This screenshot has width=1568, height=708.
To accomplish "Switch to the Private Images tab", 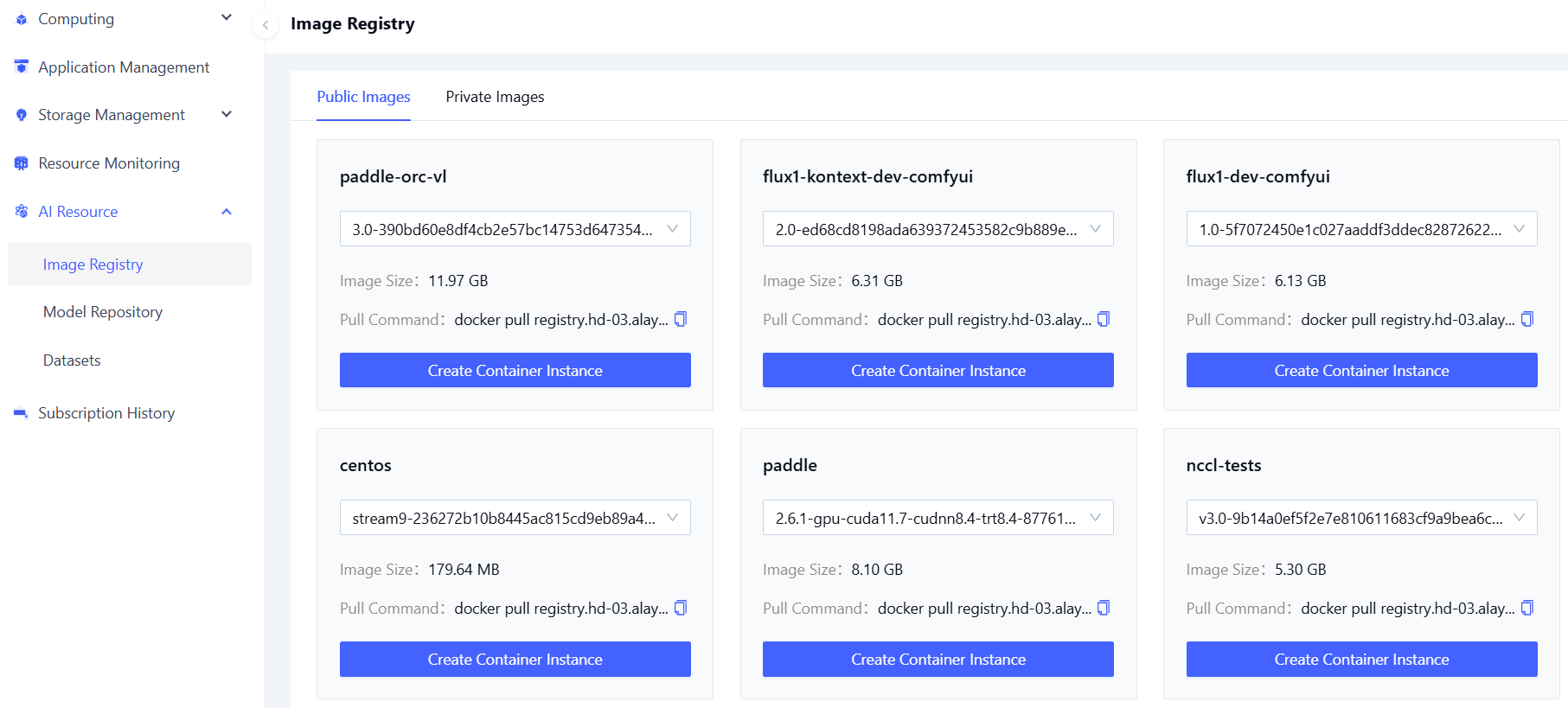I will tap(495, 97).
